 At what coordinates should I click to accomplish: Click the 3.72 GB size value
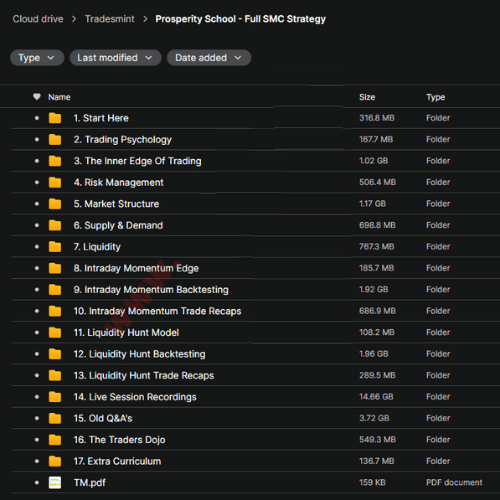click(374, 418)
